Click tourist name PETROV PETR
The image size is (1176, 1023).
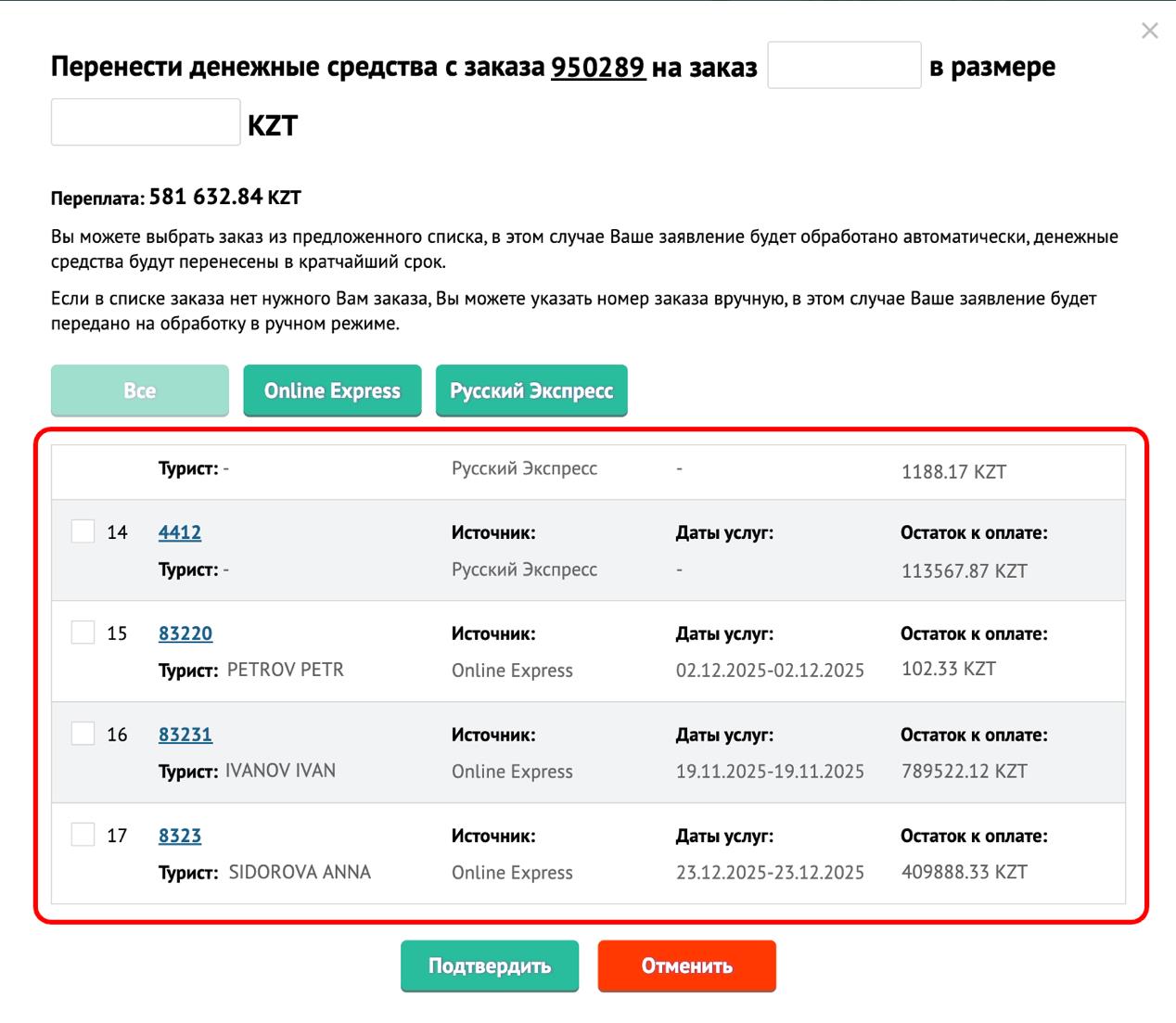tap(285, 670)
